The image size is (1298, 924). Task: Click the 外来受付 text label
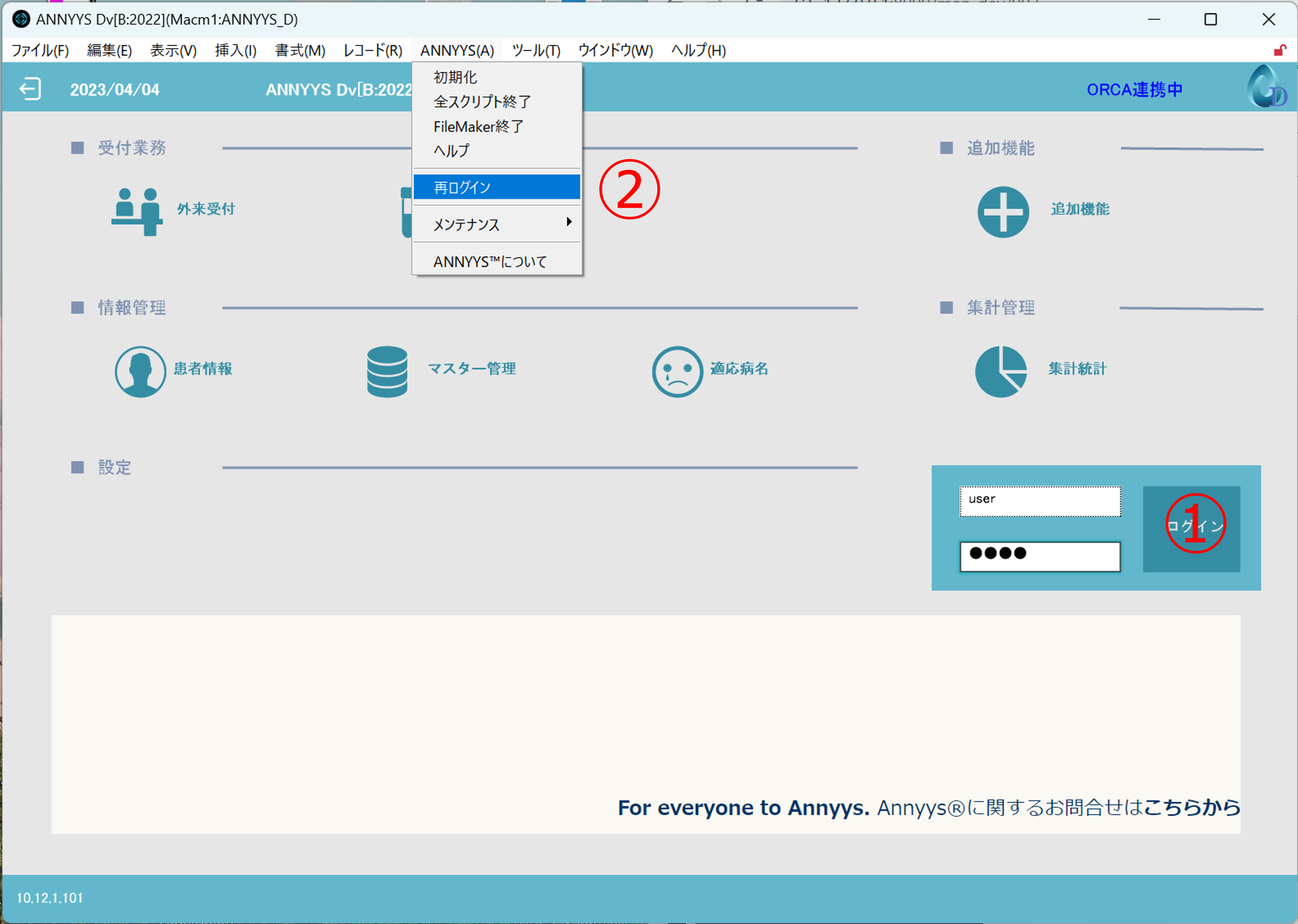point(206,209)
